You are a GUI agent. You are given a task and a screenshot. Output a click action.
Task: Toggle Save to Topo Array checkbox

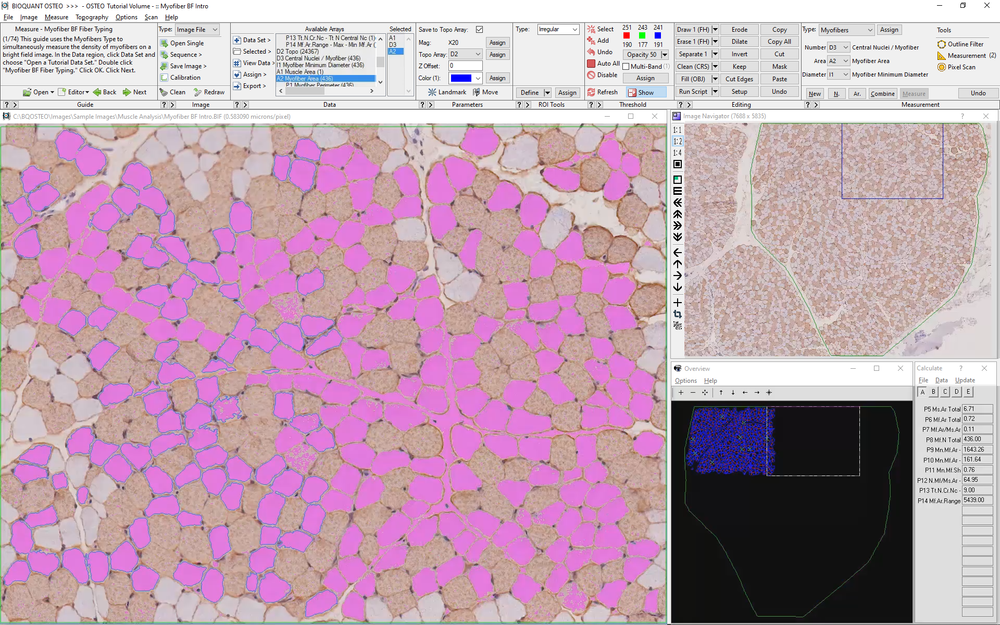pyautogui.click(x=480, y=29)
